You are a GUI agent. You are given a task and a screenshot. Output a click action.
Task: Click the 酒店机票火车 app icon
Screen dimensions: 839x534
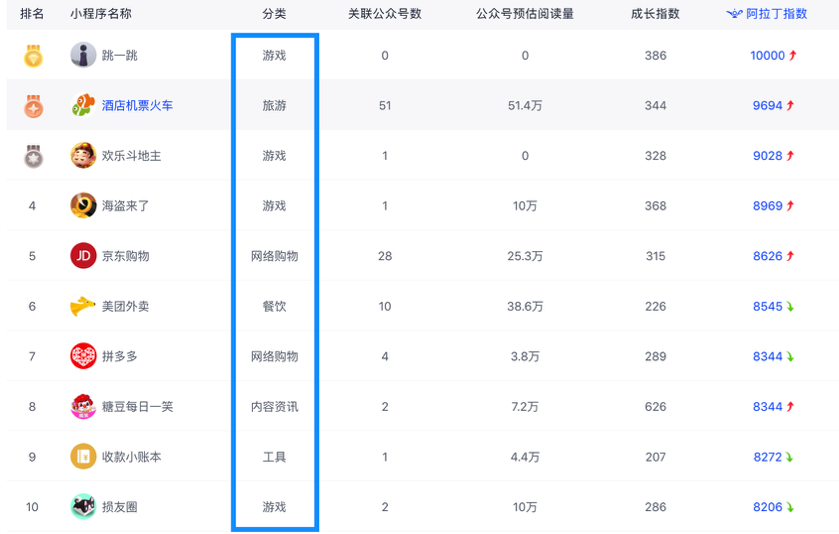(83, 105)
